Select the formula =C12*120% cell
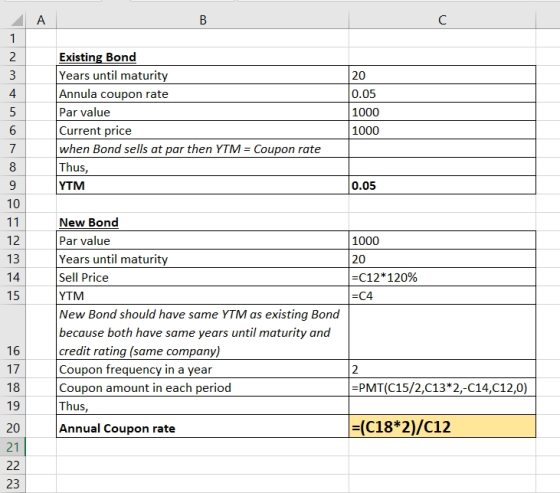560x493 pixels. pos(442,277)
